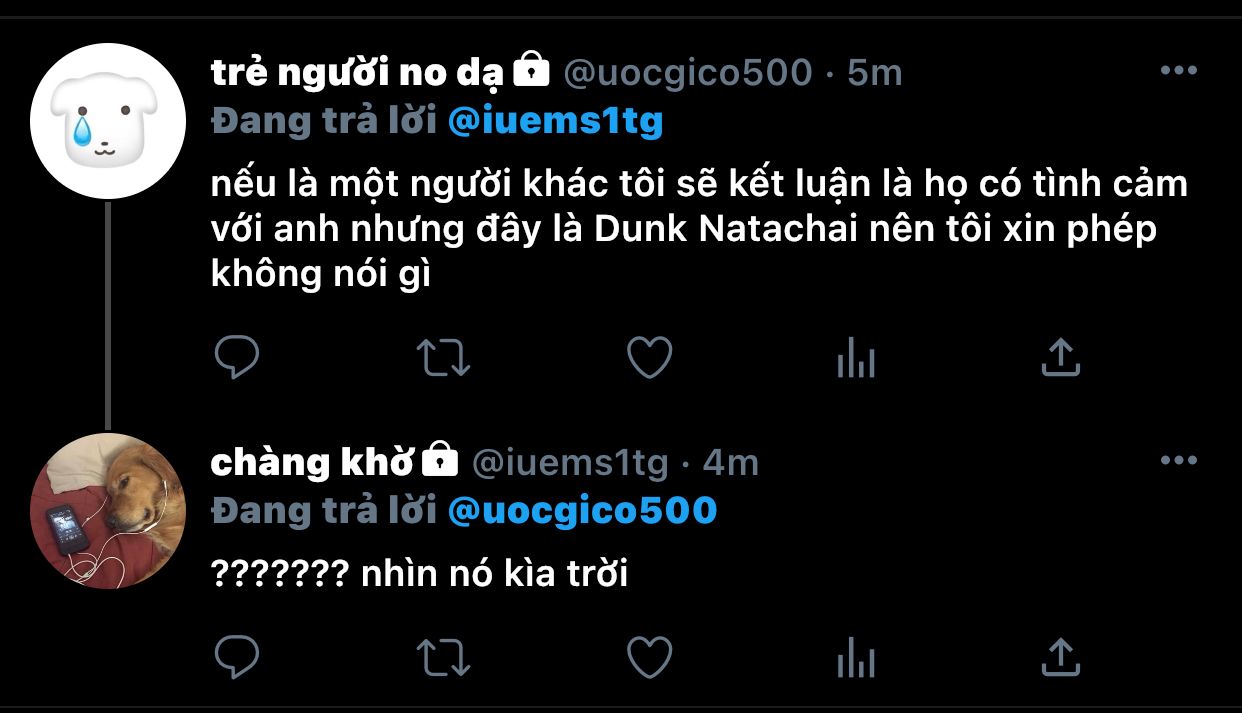Image resolution: width=1242 pixels, height=713 pixels.
Task: Reply to the first tweet by uocgico500
Action: (x=237, y=357)
